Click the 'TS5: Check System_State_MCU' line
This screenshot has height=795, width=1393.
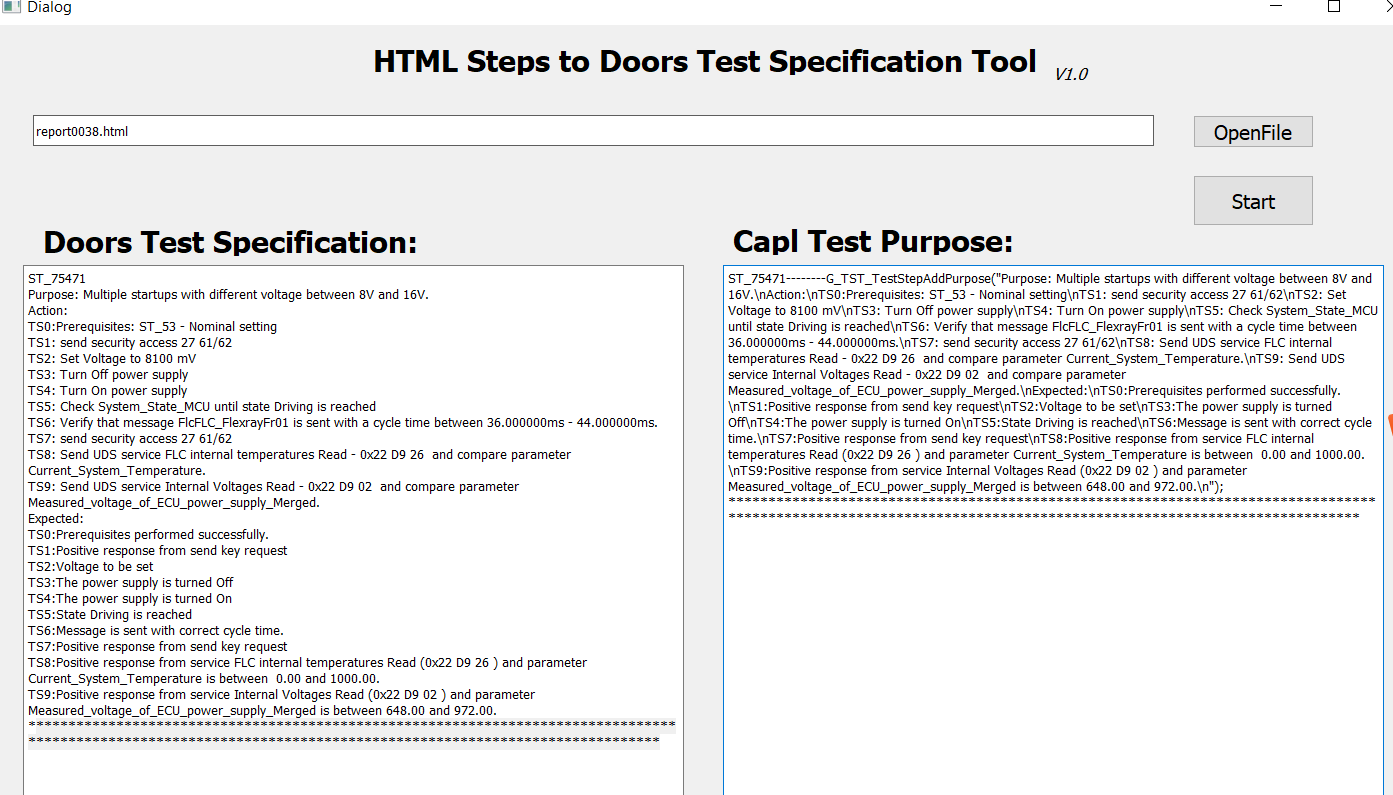point(202,407)
